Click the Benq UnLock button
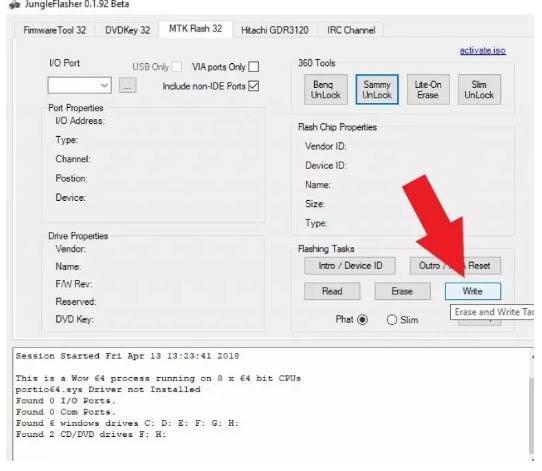 (x=326, y=90)
